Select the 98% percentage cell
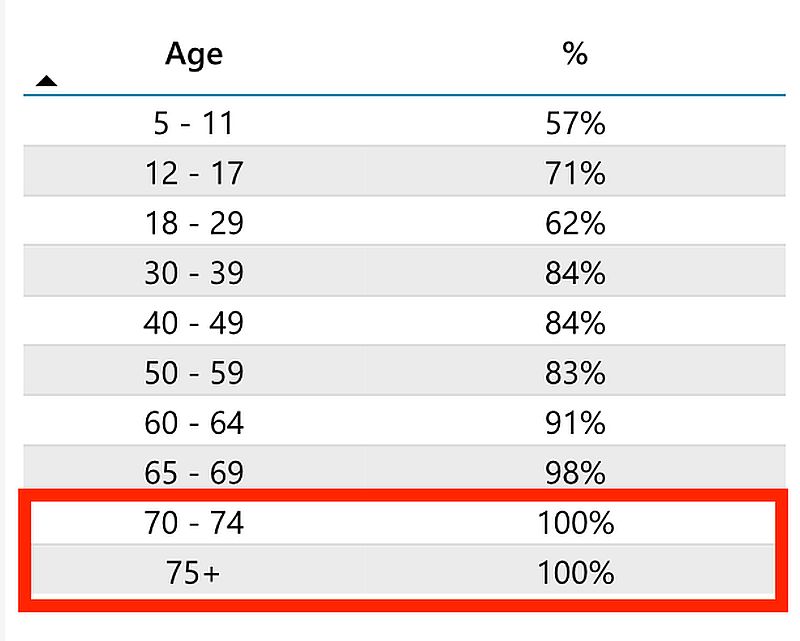 (x=575, y=473)
